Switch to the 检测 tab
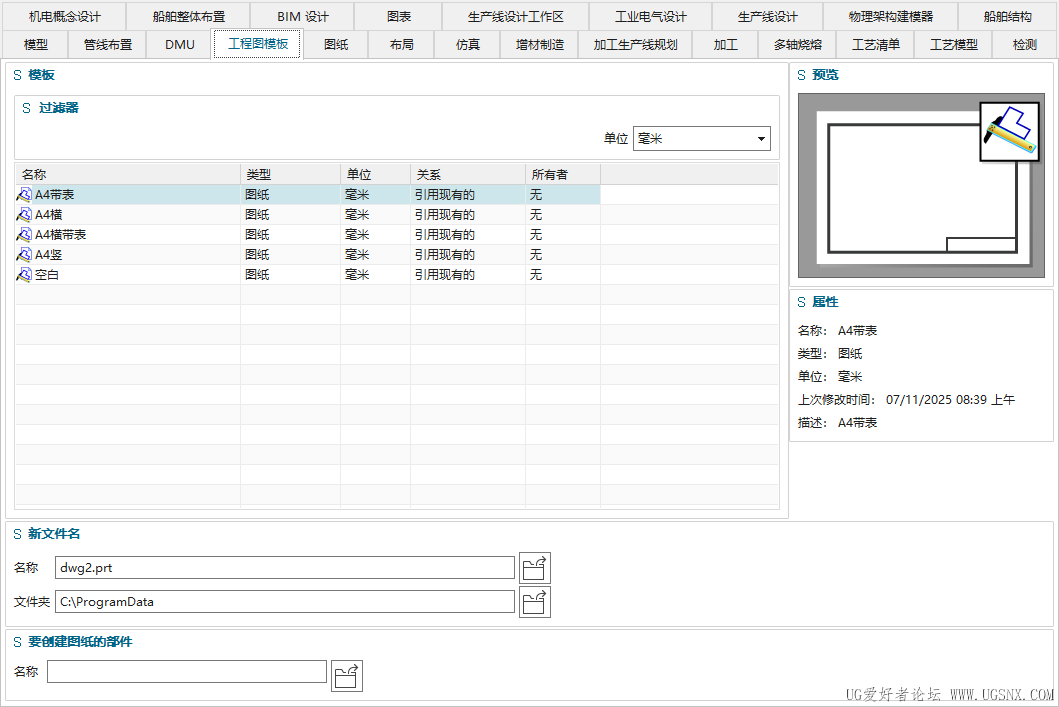The image size is (1059, 707). coord(1024,45)
